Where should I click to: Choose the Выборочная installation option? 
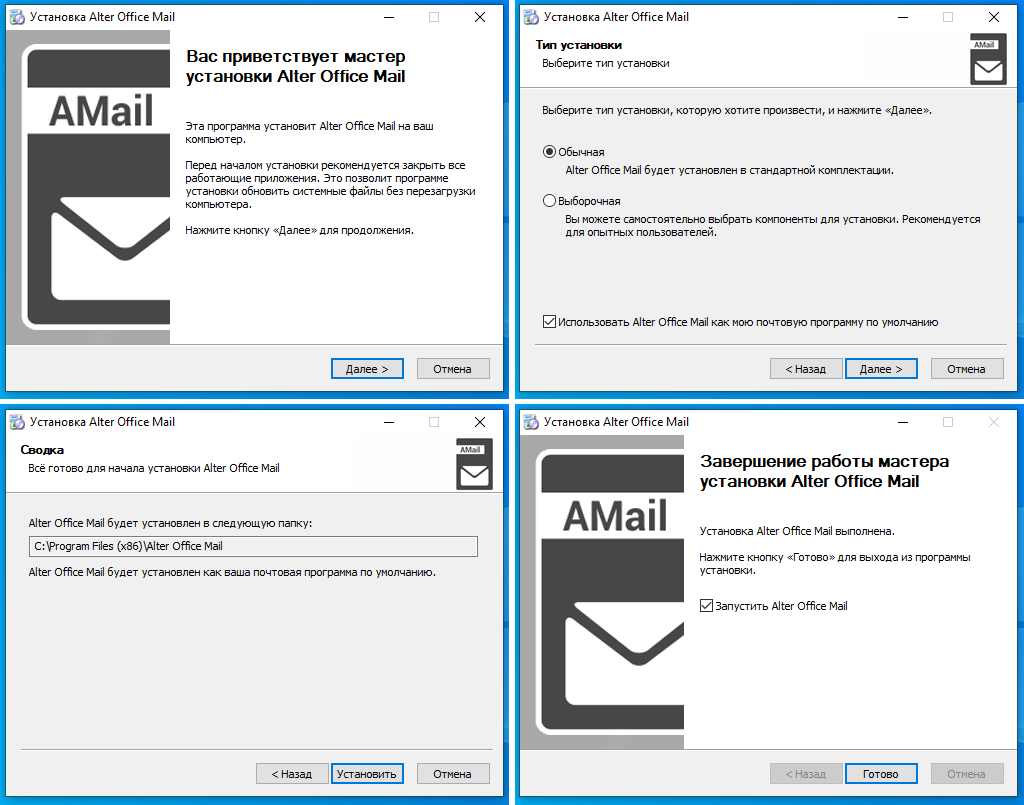point(549,201)
